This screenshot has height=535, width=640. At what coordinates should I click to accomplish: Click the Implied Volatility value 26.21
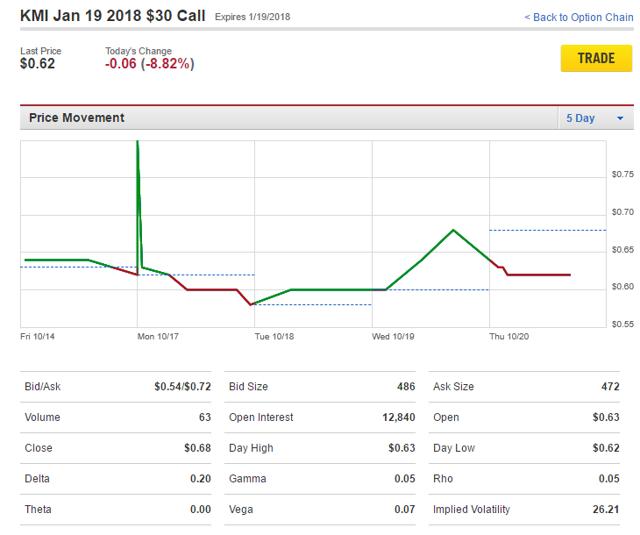pos(606,509)
